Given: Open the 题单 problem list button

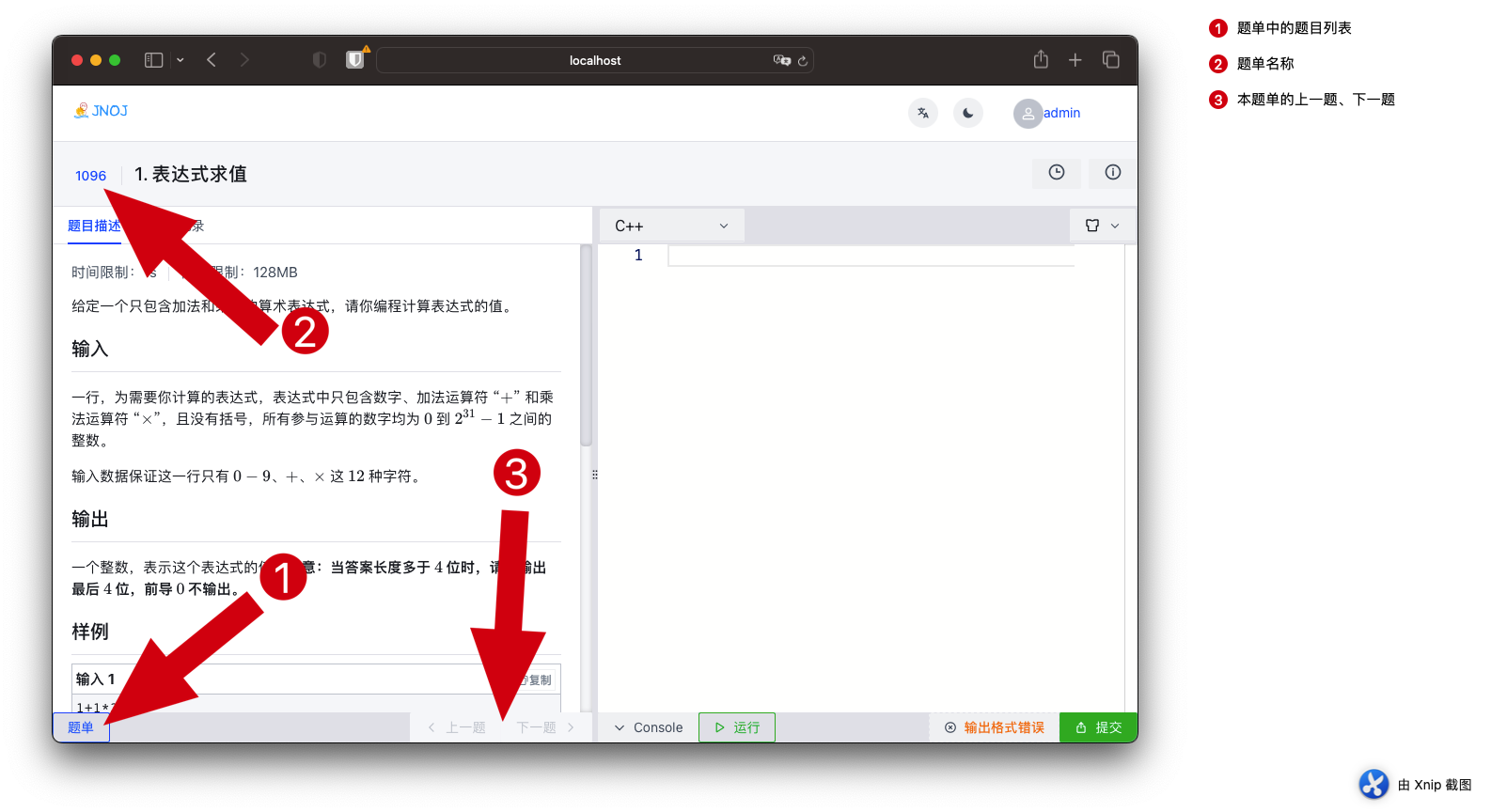Looking at the screenshot, I should click(81, 727).
